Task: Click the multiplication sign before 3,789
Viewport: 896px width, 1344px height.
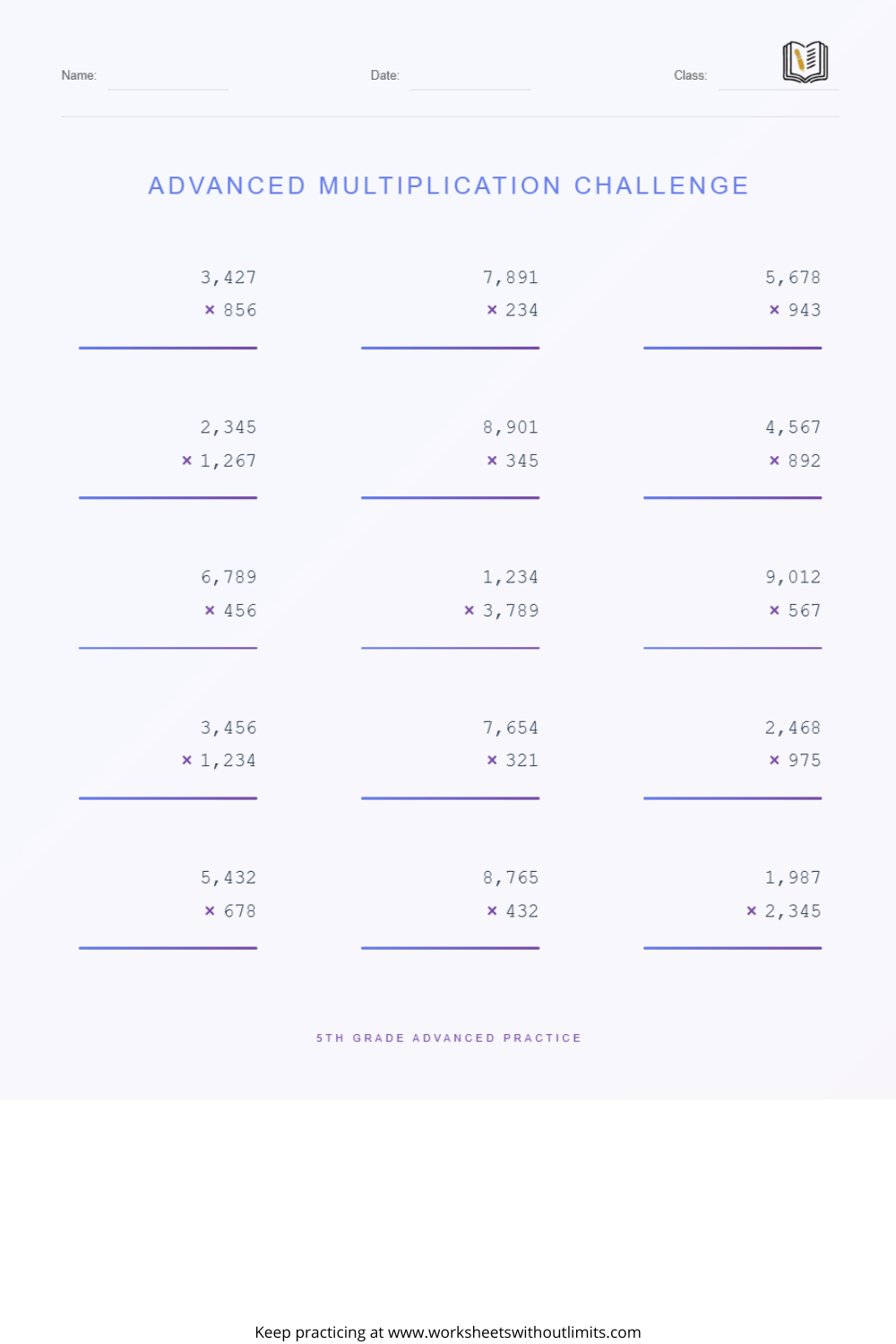Action: coord(469,610)
